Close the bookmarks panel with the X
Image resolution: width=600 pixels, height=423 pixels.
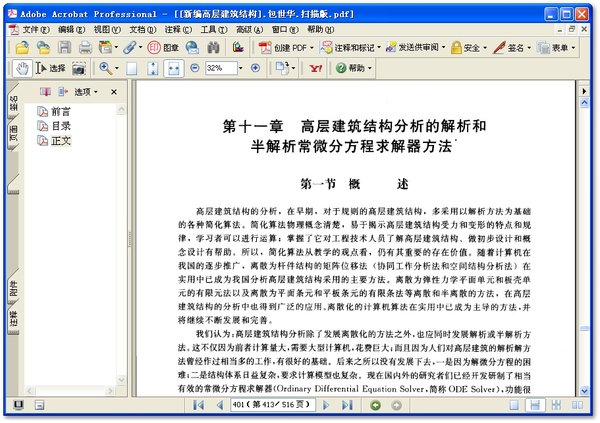[114, 92]
